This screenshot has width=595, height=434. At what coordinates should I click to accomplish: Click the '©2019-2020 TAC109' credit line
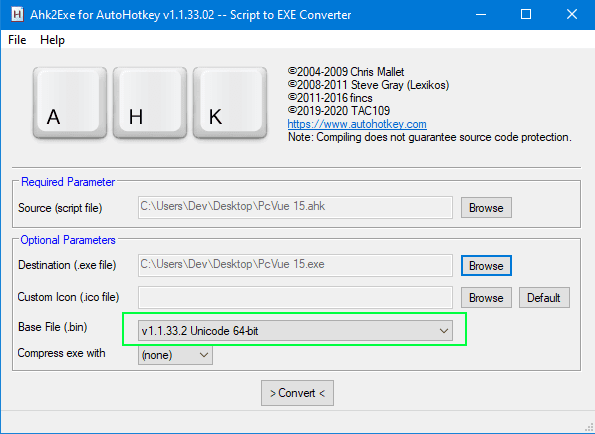pyautogui.click(x=338, y=111)
